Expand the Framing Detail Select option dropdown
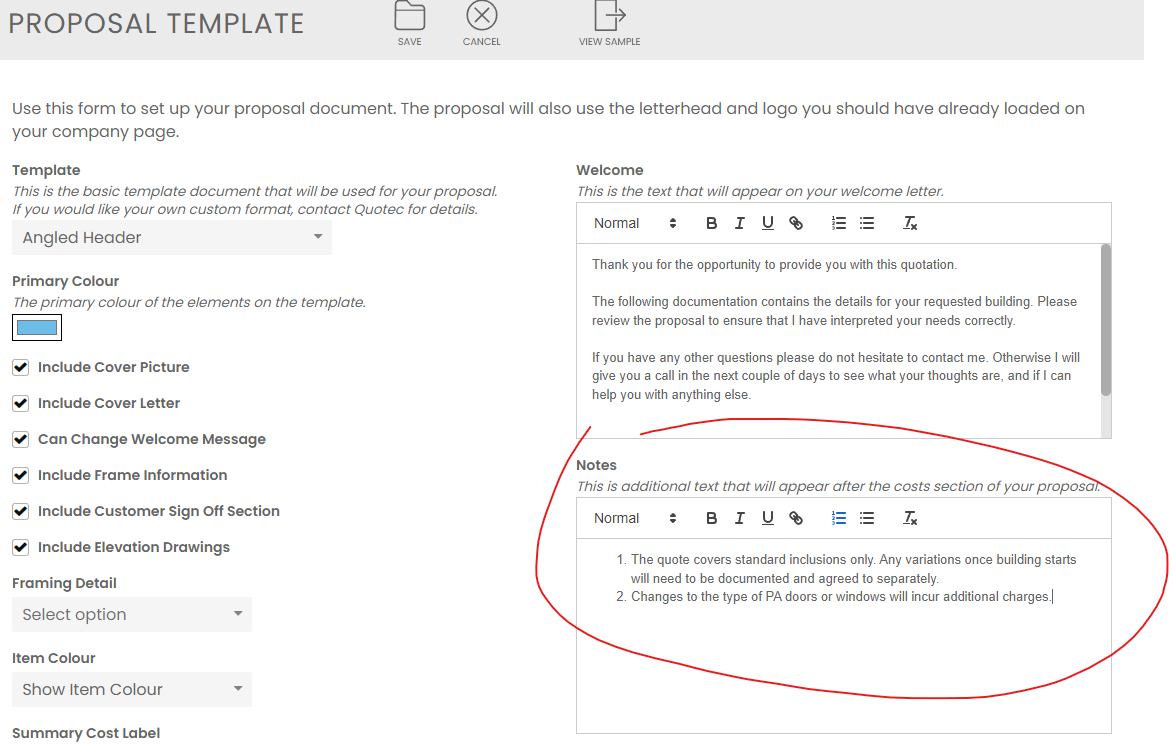The height and width of the screenshot is (744, 1169). tap(131, 615)
